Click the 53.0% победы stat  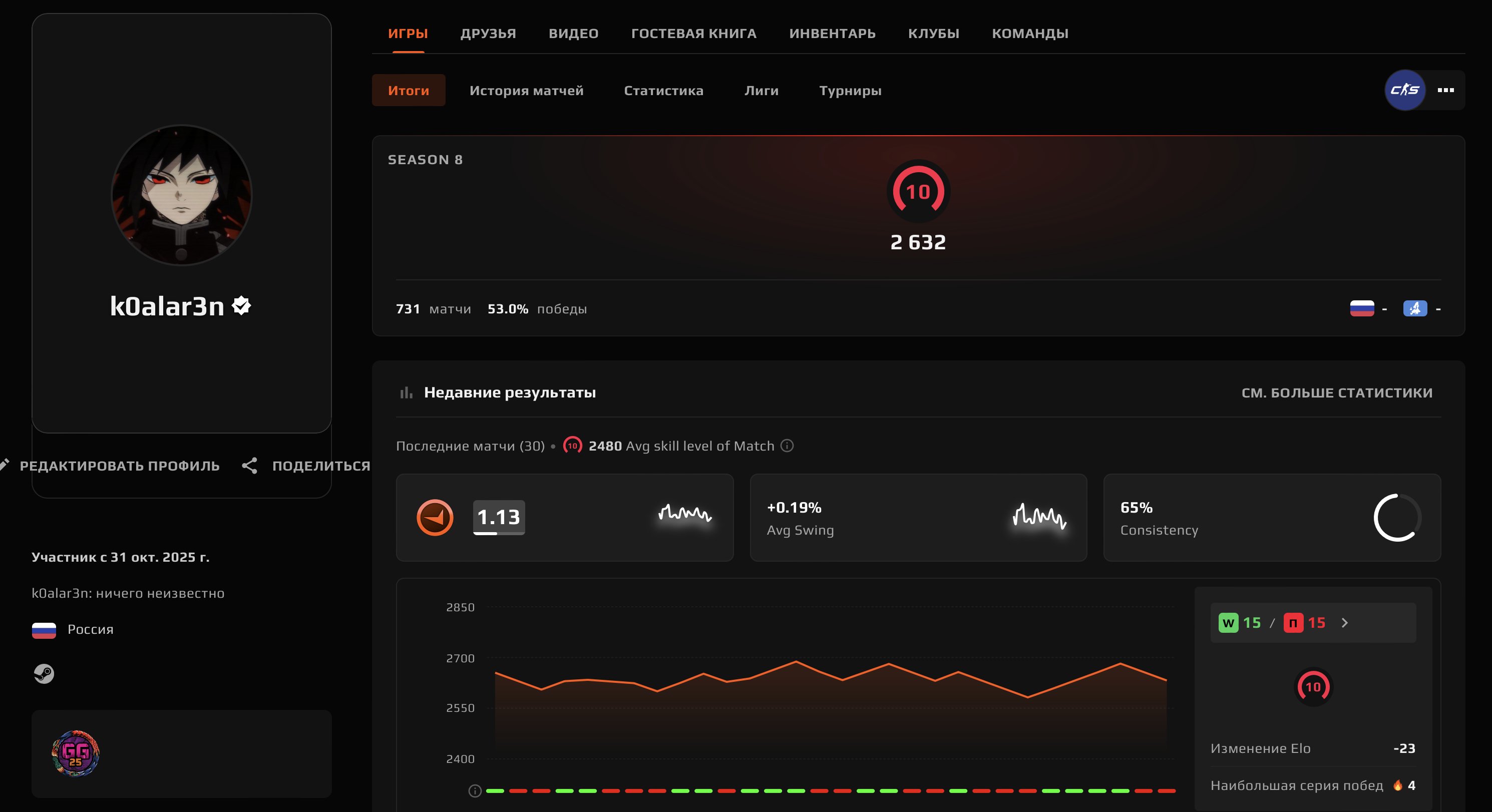pos(537,309)
